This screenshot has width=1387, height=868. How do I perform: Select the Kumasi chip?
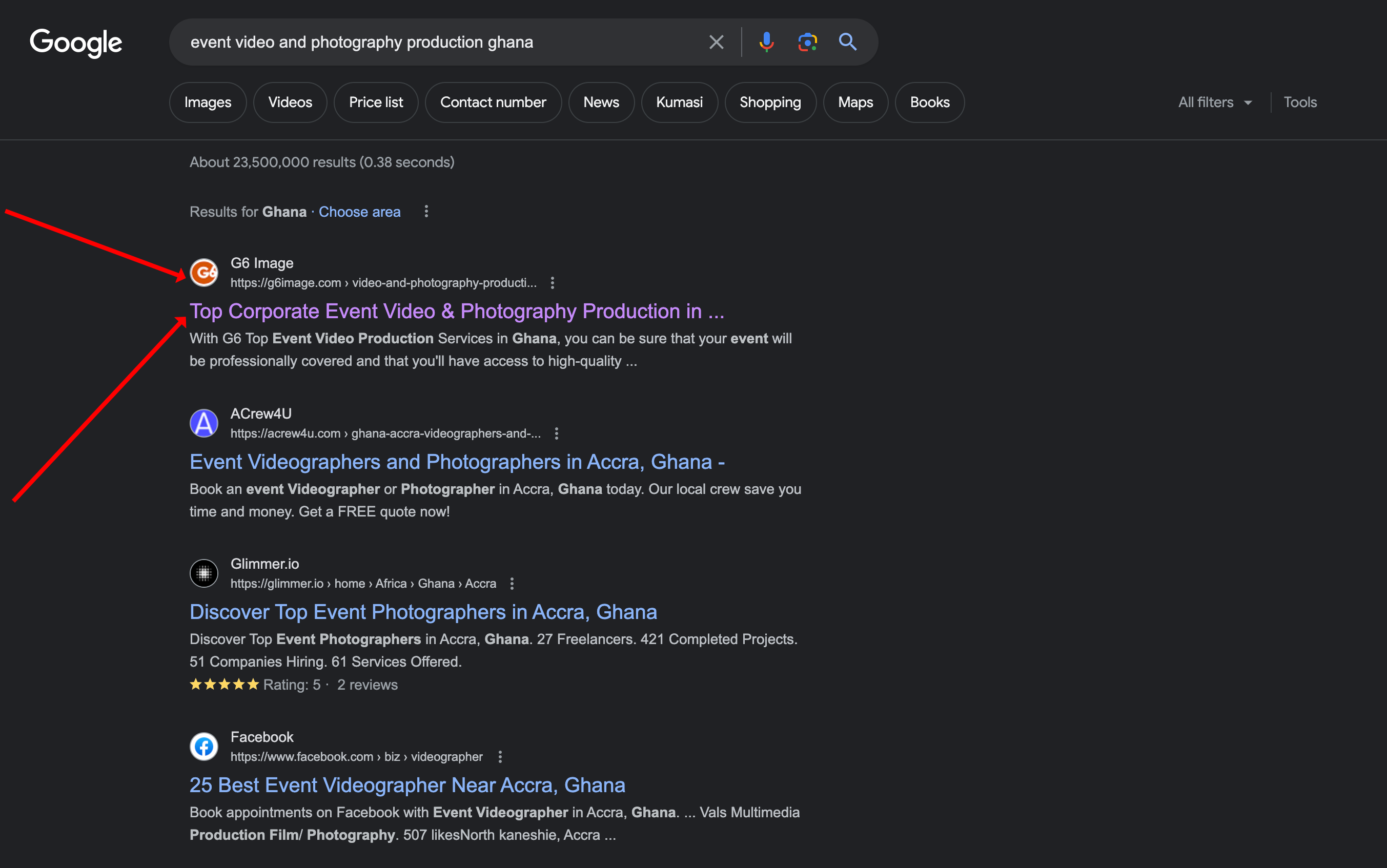coord(679,102)
